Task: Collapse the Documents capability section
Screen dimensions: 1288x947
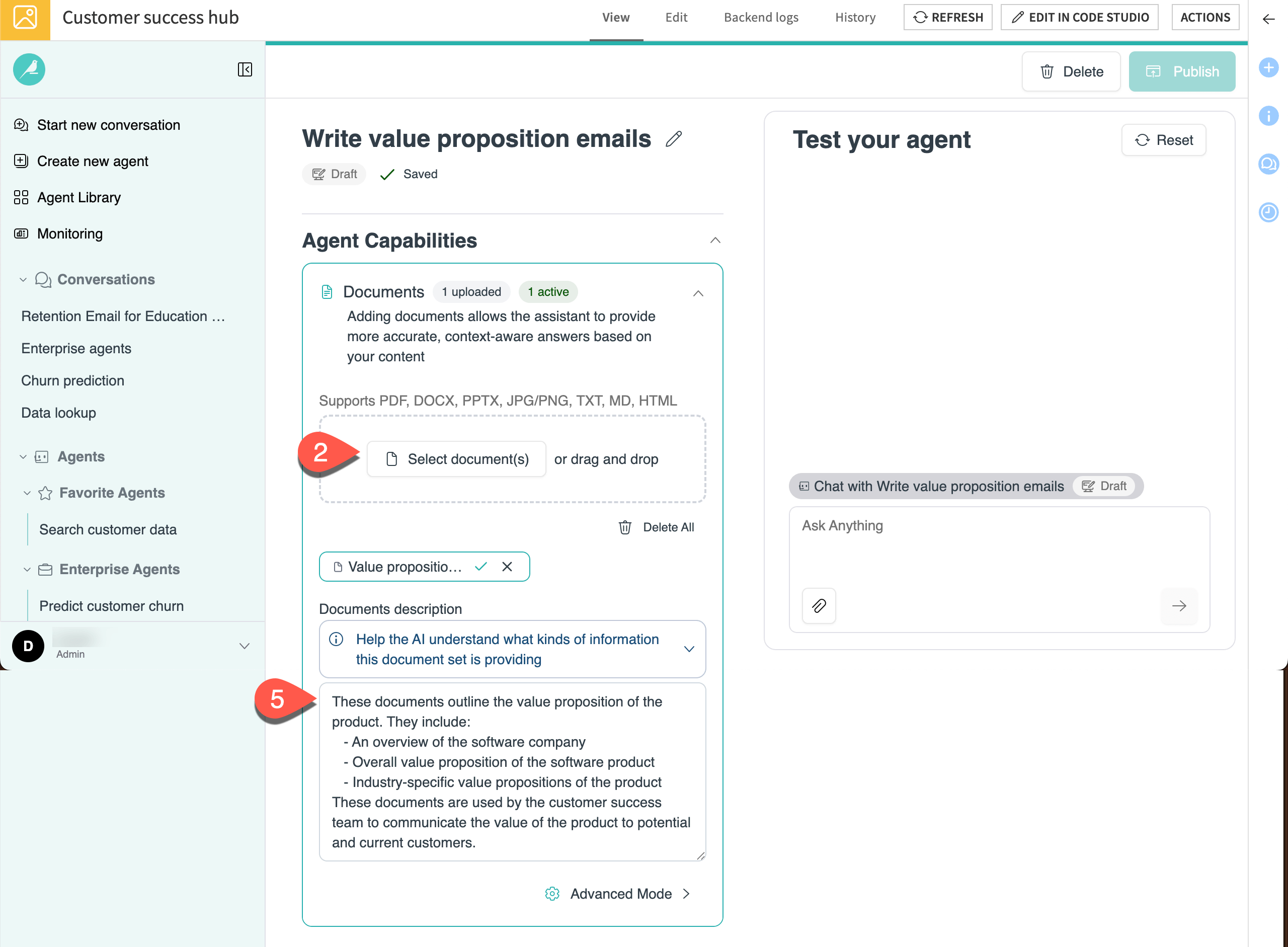Action: (698, 293)
